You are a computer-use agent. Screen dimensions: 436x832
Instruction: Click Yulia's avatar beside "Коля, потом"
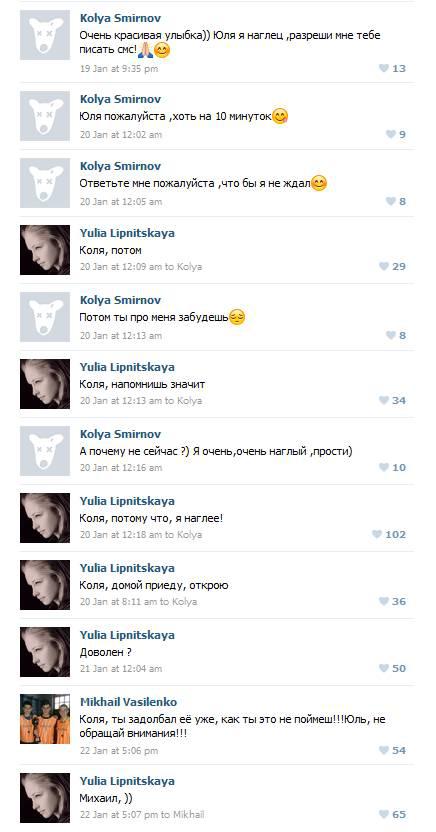pyautogui.click(x=45, y=250)
